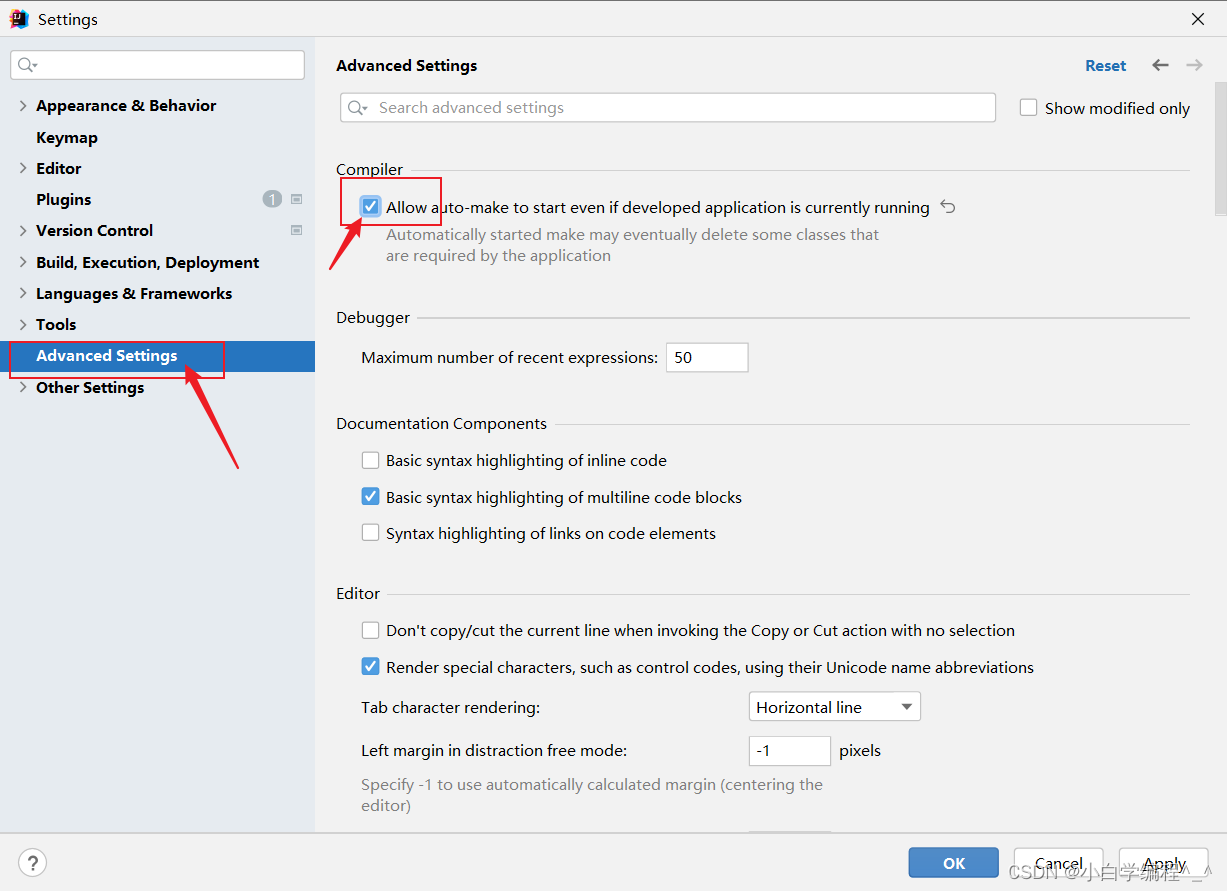Click the revert arrow next to auto-make option

[948, 207]
